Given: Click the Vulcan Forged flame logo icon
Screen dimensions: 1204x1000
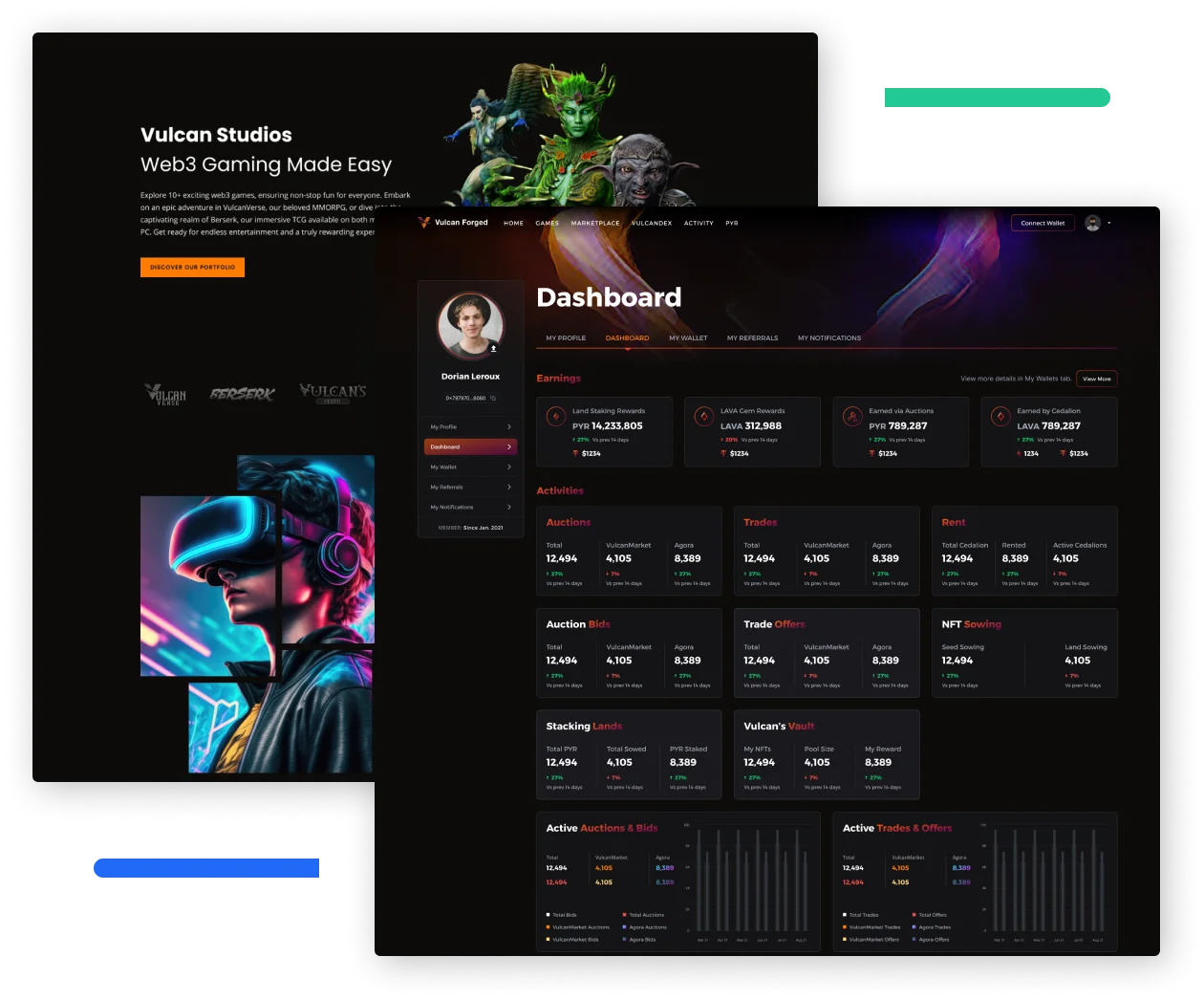Looking at the screenshot, I should click(423, 223).
